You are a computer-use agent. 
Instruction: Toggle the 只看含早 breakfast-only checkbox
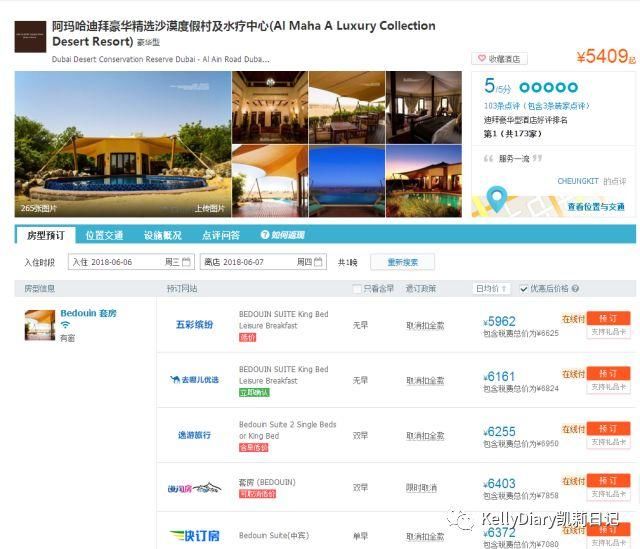pyautogui.click(x=357, y=289)
